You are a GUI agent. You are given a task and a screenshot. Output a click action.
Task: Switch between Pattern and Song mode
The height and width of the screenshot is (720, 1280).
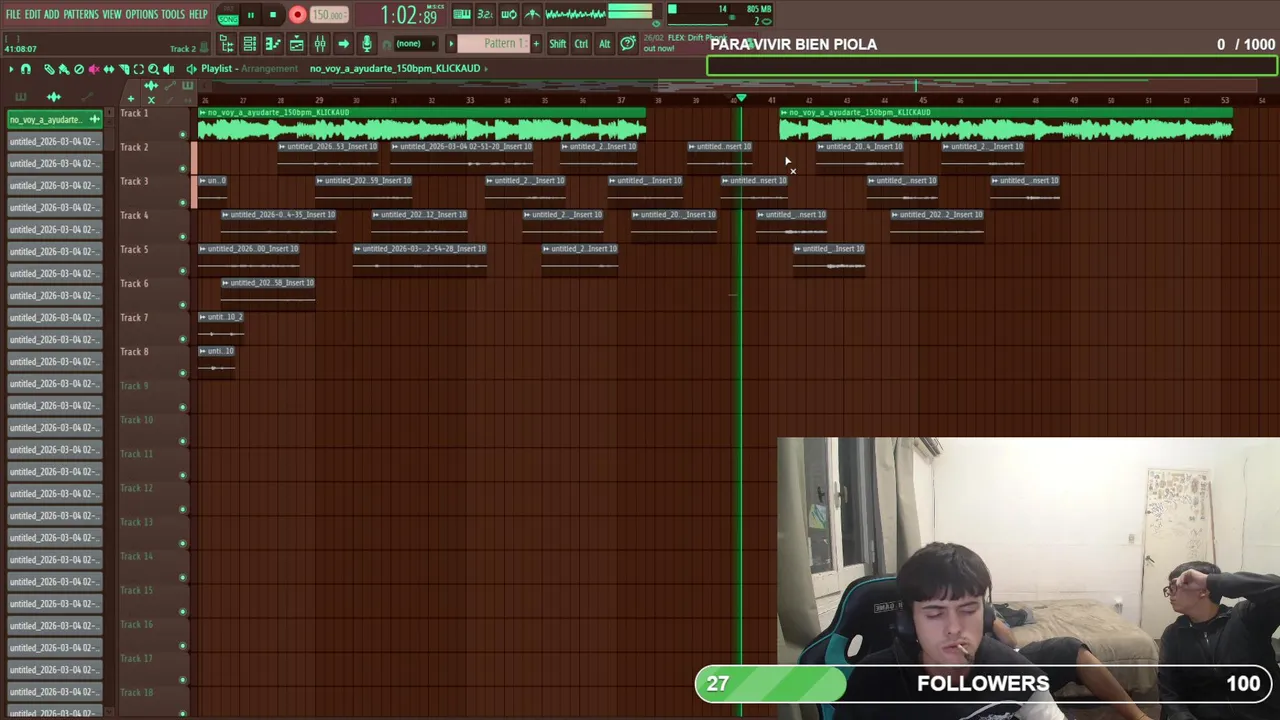click(228, 15)
